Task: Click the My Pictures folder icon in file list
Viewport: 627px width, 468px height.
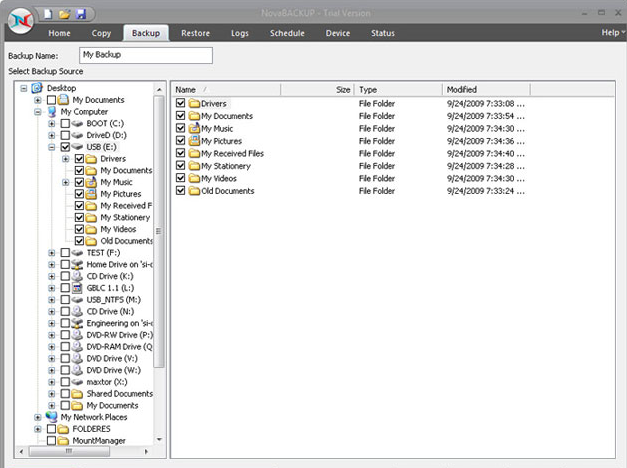Action: [x=194, y=141]
